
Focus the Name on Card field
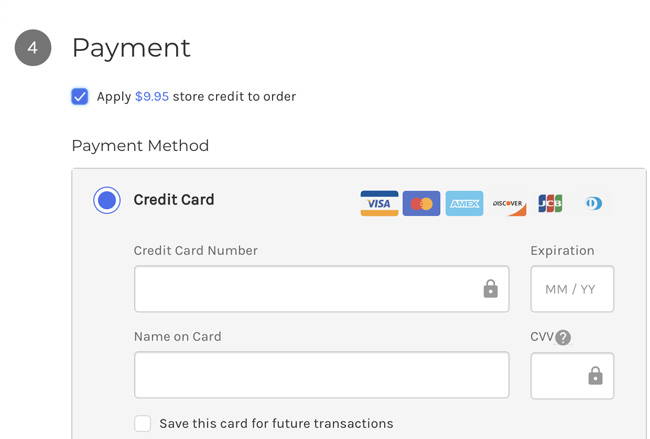[322, 375]
